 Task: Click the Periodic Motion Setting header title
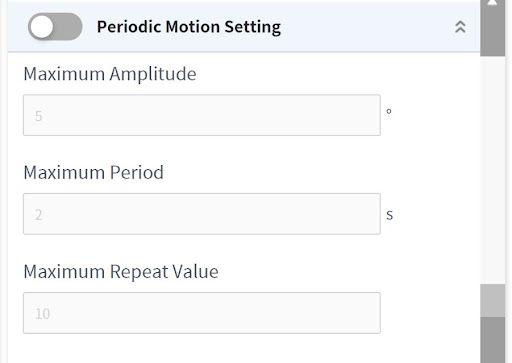coord(189,27)
